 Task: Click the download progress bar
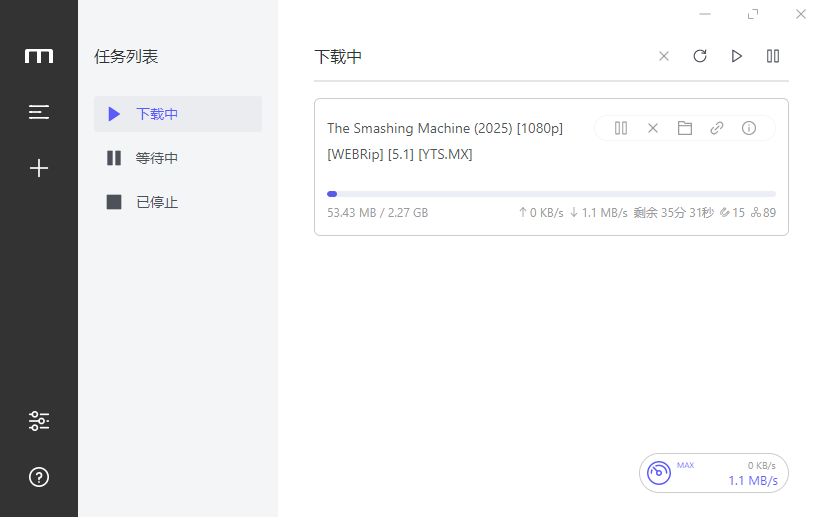[551, 194]
